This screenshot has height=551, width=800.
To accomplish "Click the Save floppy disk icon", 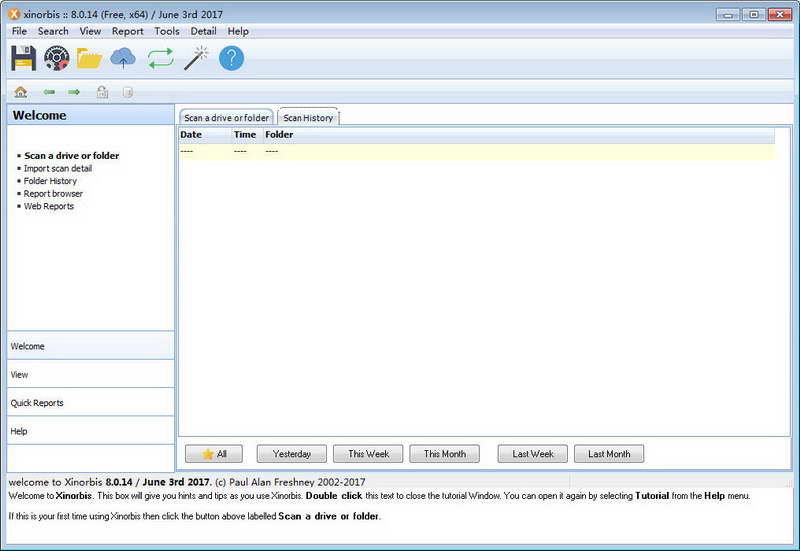I will click(x=23, y=58).
